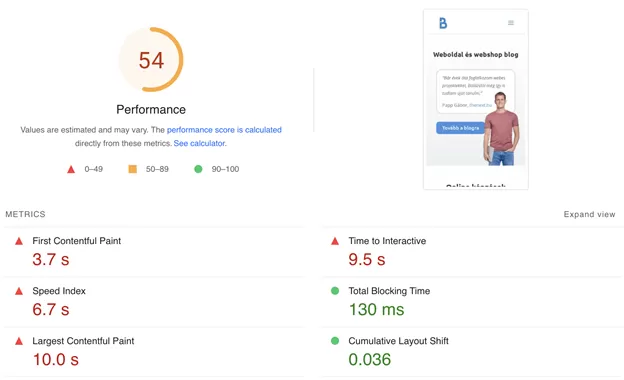Click the '9.5 s' metric value
Image resolution: width=624 pixels, height=380 pixels.
[367, 259]
